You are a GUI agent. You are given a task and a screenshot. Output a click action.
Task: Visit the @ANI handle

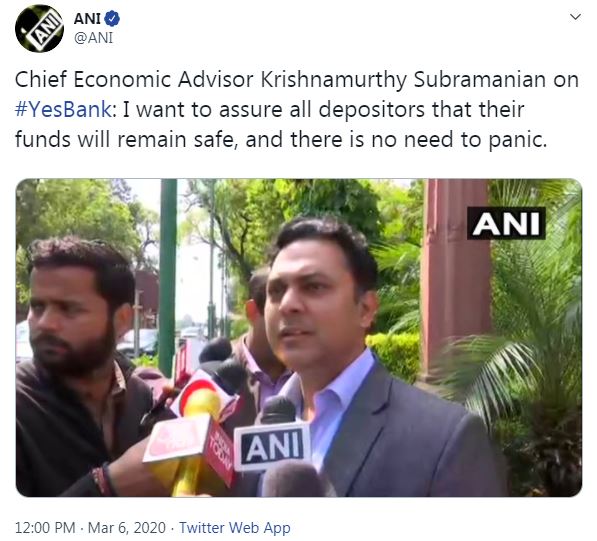[x=93, y=38]
